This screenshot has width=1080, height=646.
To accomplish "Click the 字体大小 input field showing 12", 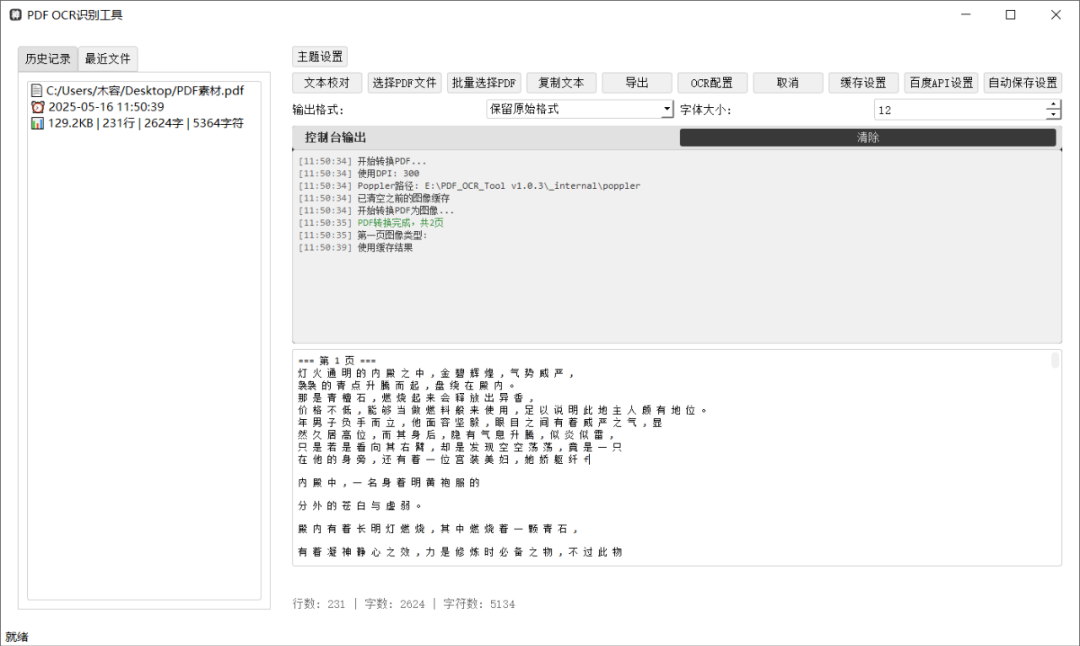I will pyautogui.click(x=959, y=110).
